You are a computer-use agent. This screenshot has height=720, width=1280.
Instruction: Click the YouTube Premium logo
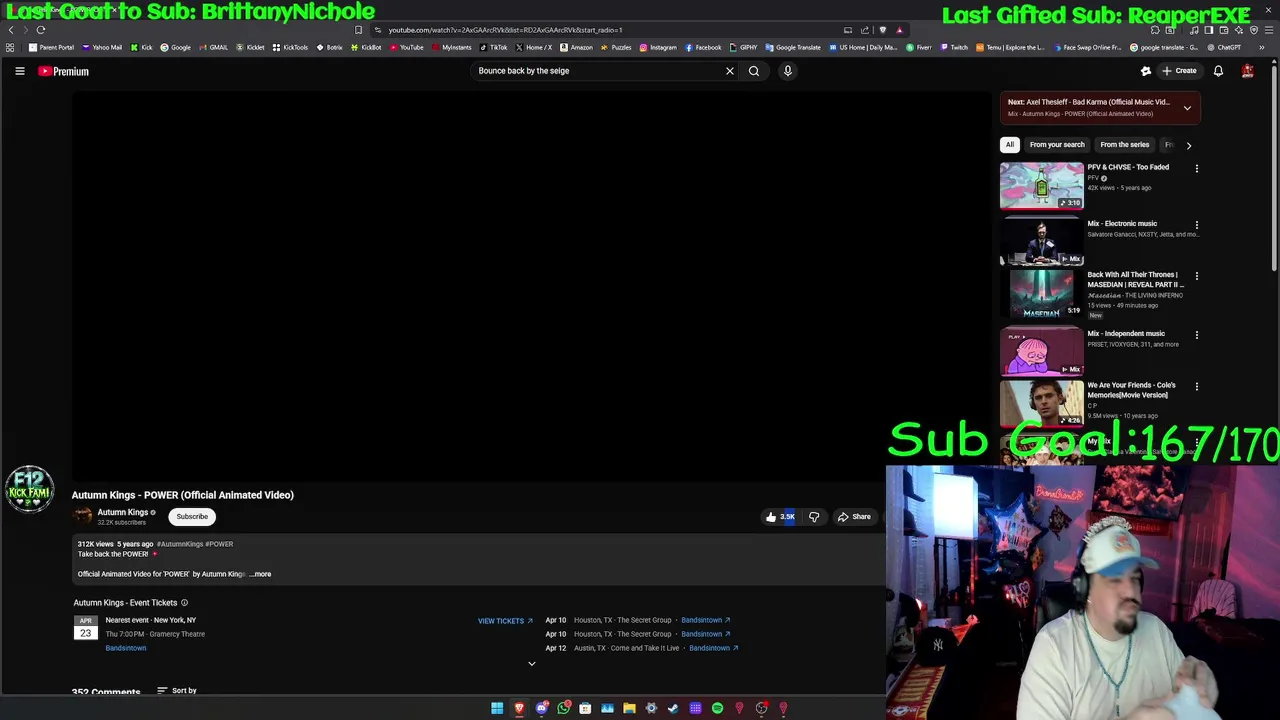(64, 71)
